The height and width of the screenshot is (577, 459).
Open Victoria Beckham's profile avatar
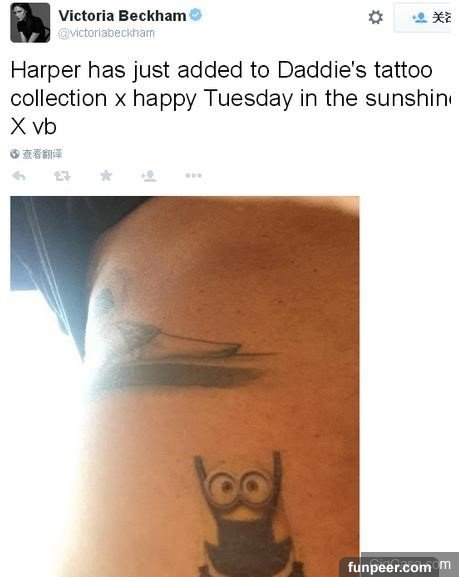click(x=30, y=23)
